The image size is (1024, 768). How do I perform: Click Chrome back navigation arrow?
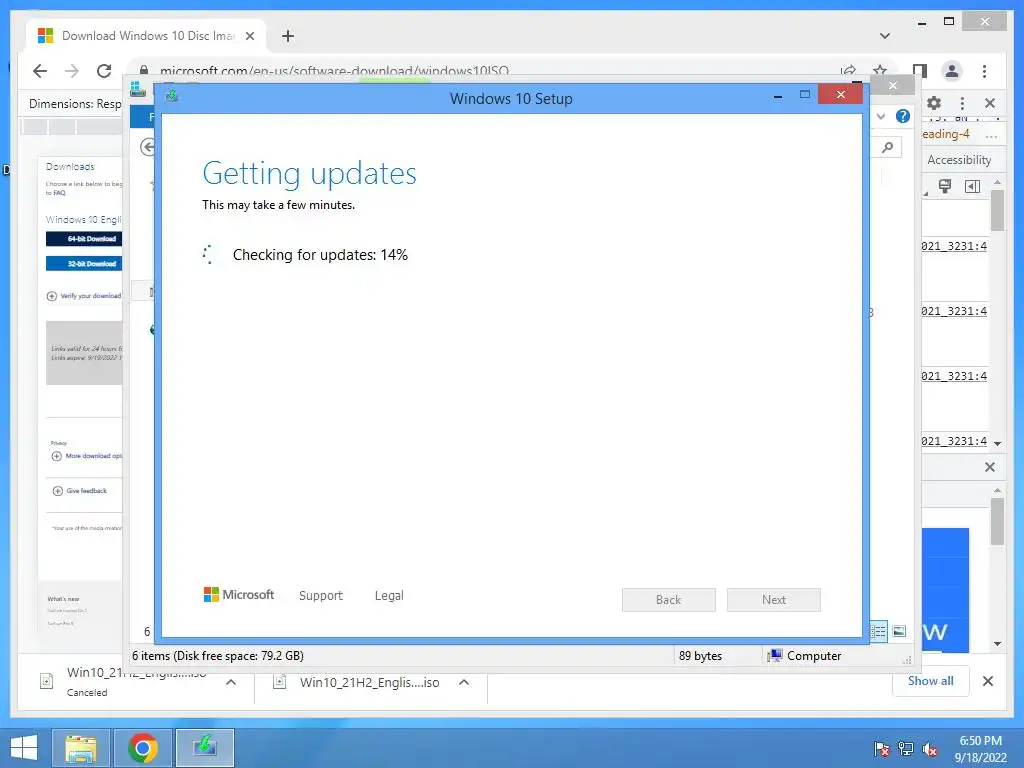coord(40,71)
